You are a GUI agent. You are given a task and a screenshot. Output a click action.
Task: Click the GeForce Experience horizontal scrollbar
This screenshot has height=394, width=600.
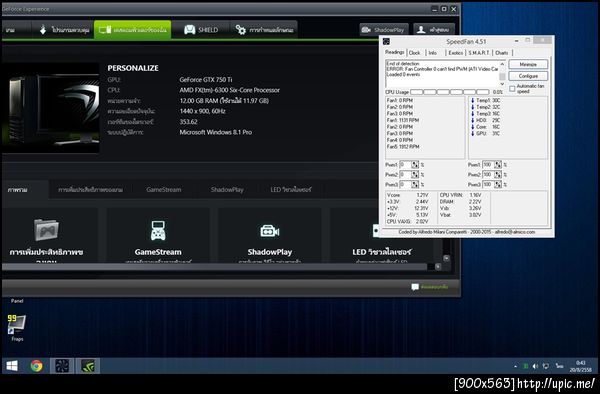click(214, 267)
